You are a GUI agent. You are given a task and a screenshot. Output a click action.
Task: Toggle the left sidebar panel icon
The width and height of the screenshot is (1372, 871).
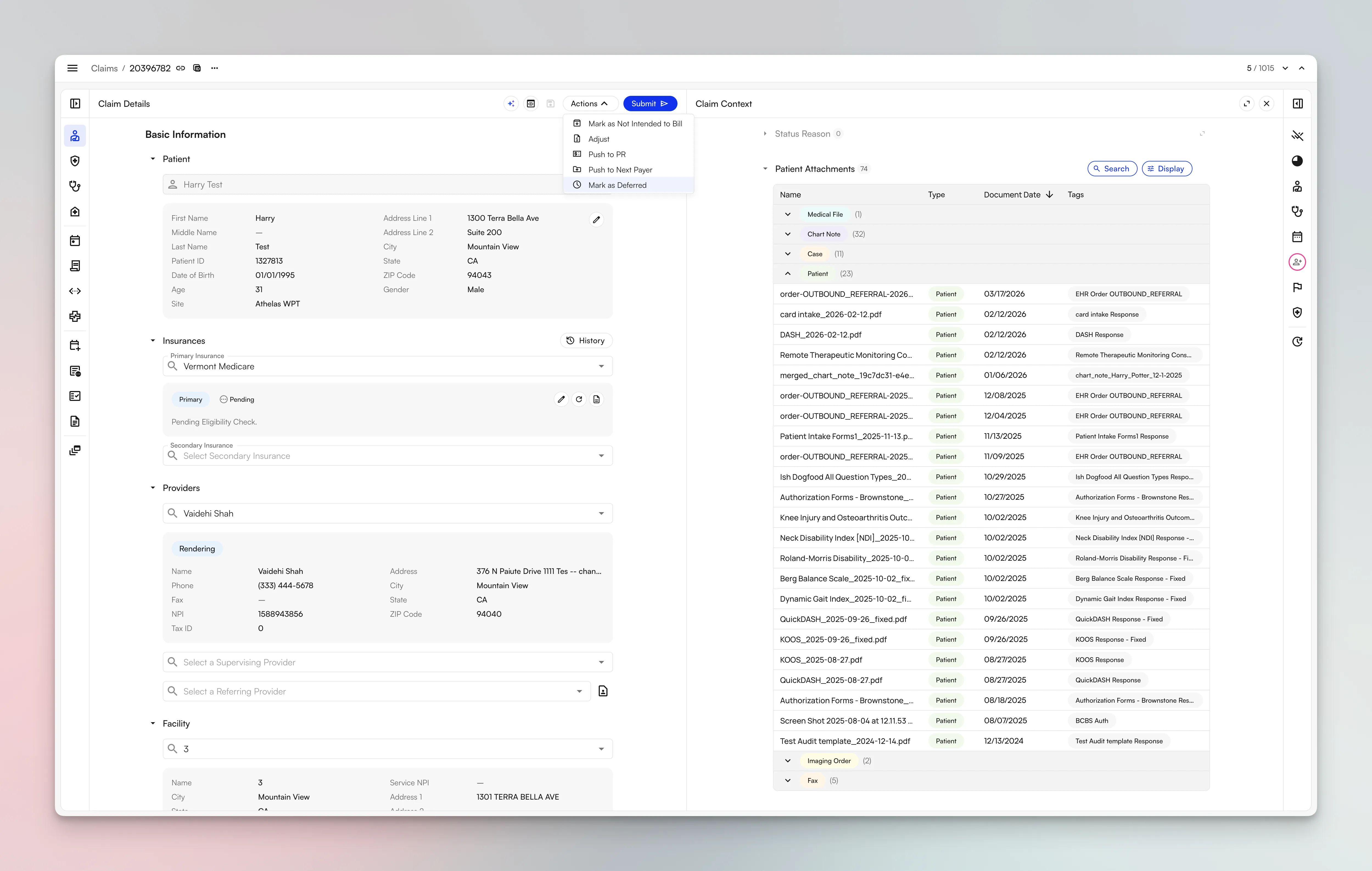coord(75,104)
